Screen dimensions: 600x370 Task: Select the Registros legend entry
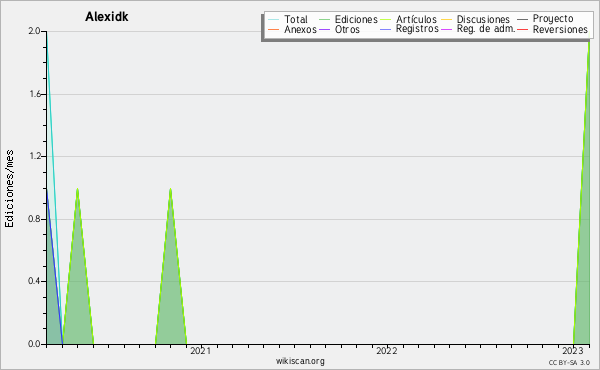tap(417, 29)
